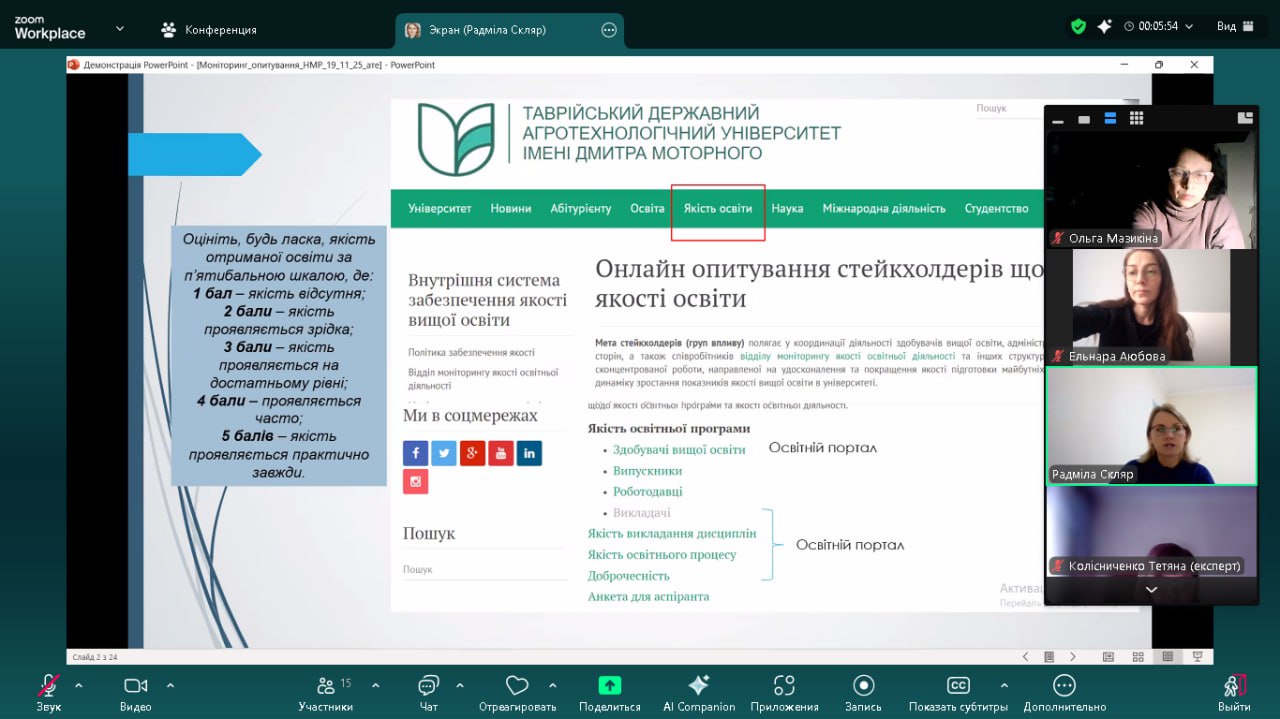
Task: Open the Участники participants list
Action: pos(326,688)
